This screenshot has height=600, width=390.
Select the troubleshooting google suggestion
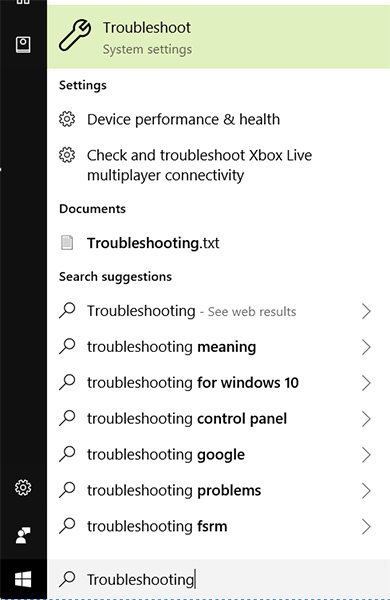pyautogui.click(x=219, y=455)
